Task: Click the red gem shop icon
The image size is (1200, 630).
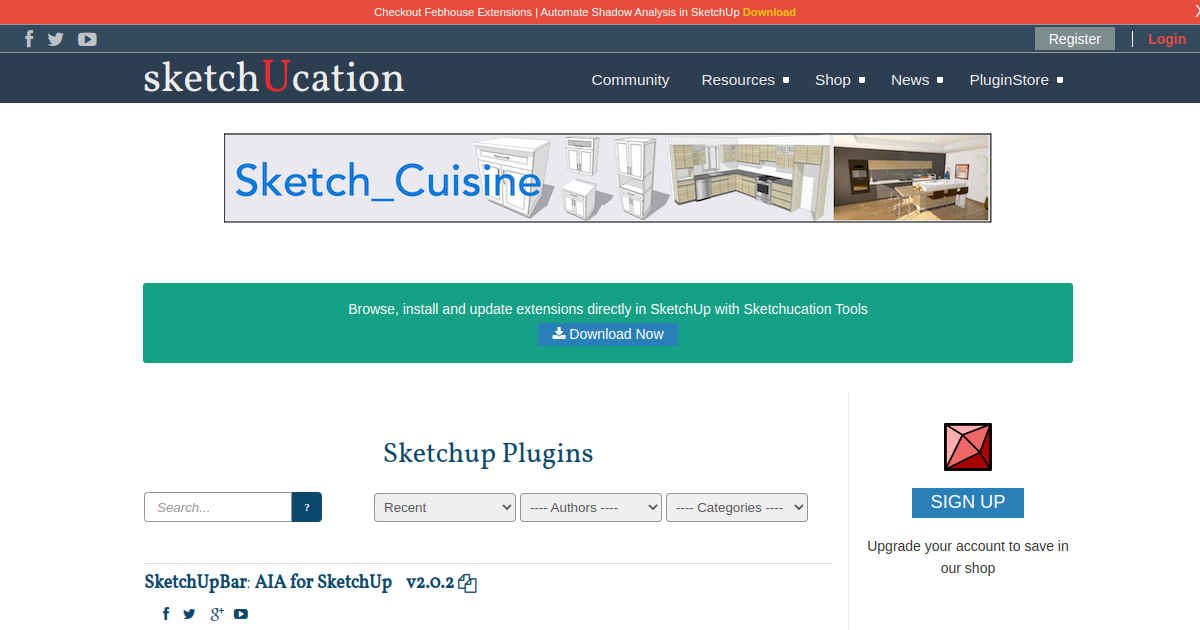Action: (x=968, y=447)
